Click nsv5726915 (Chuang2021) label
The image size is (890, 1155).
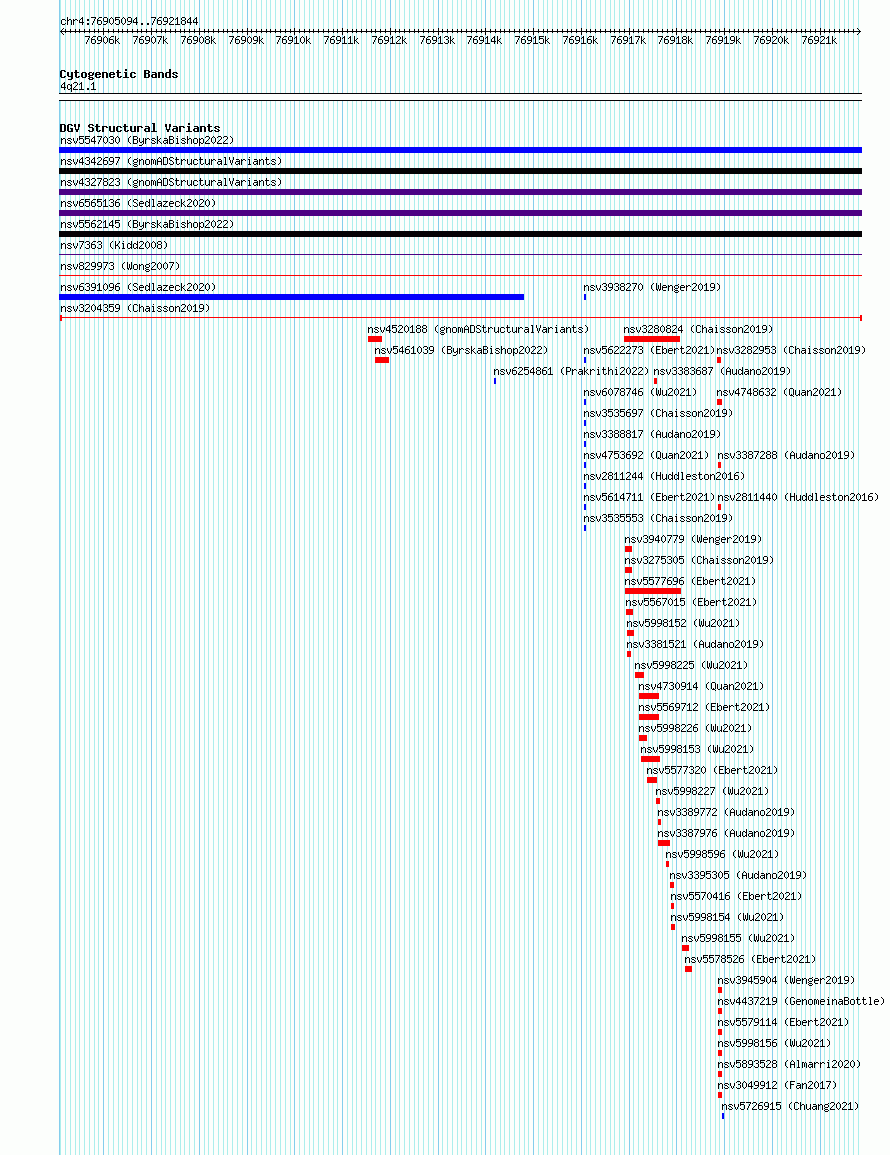(790, 1106)
